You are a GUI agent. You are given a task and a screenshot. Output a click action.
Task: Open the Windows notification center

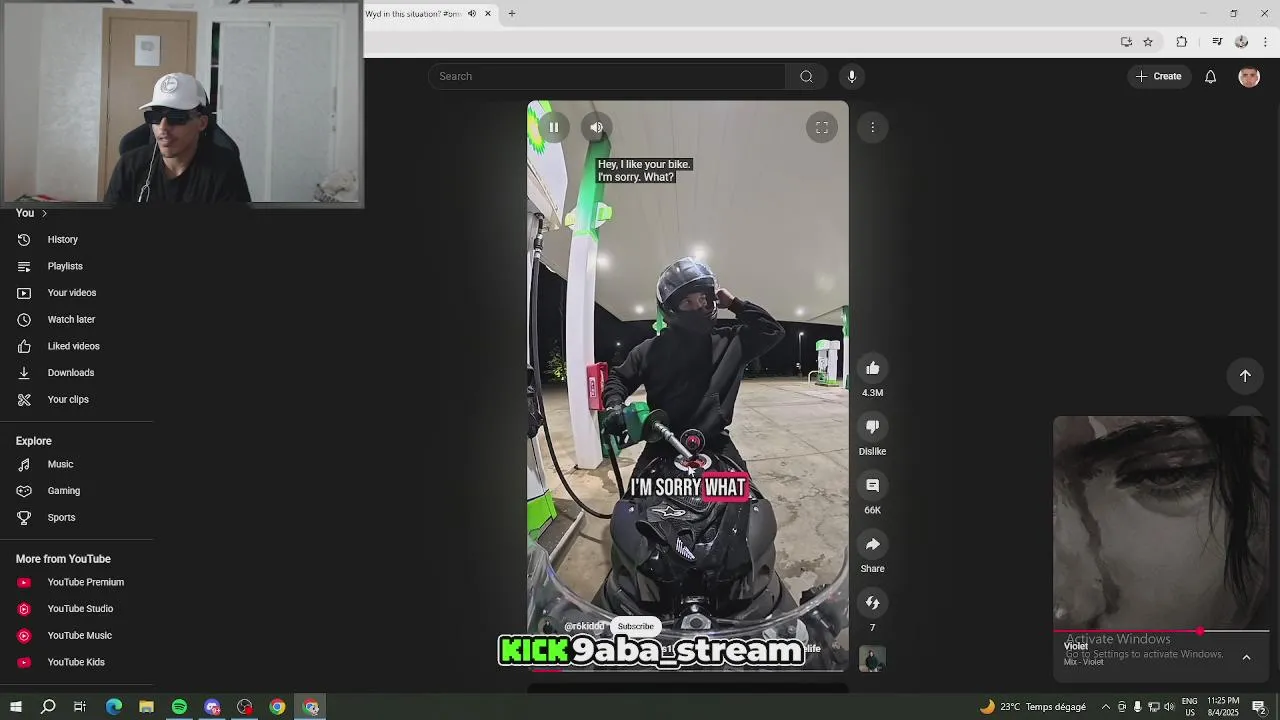[1259, 707]
